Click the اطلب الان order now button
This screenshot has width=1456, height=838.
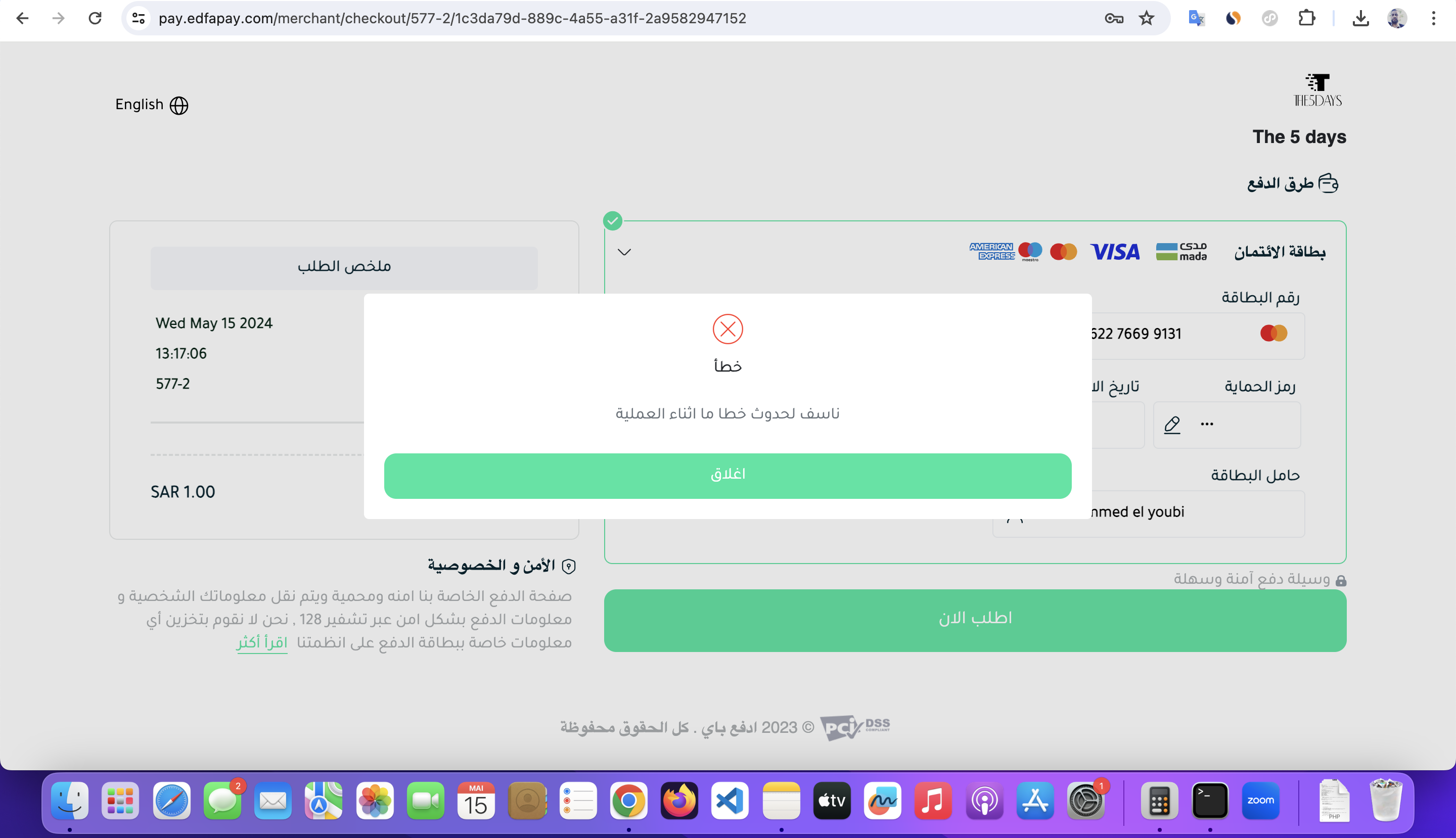click(974, 617)
